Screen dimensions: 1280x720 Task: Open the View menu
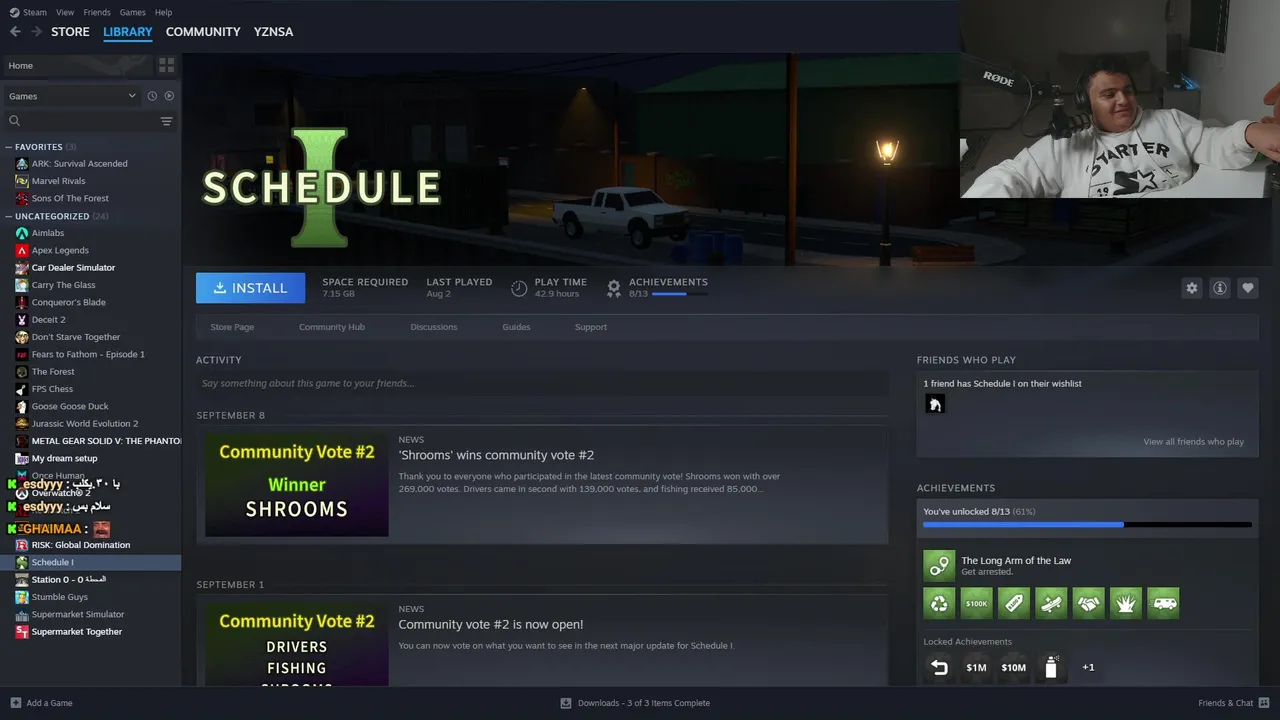(x=65, y=12)
